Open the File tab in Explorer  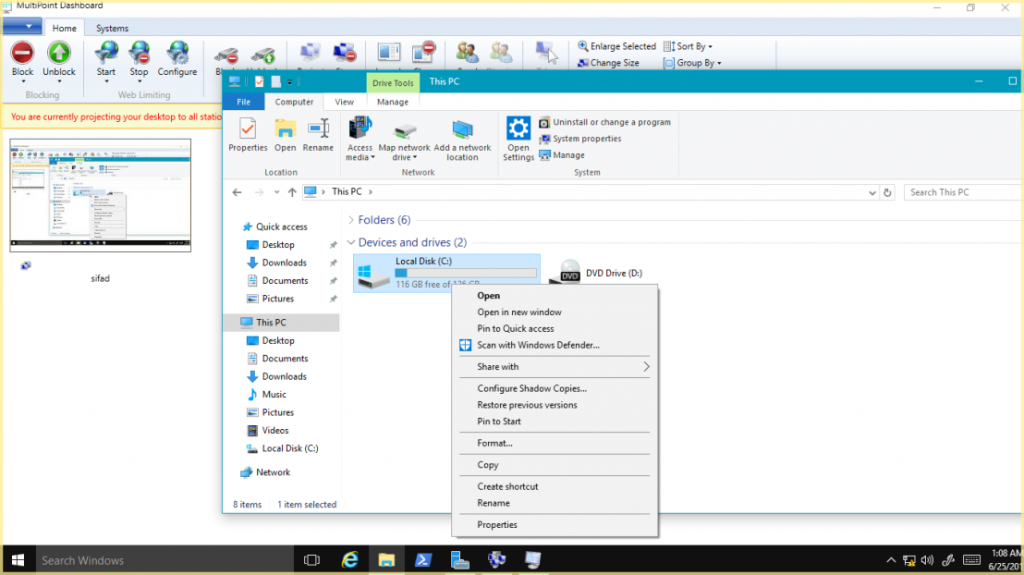[x=244, y=102]
